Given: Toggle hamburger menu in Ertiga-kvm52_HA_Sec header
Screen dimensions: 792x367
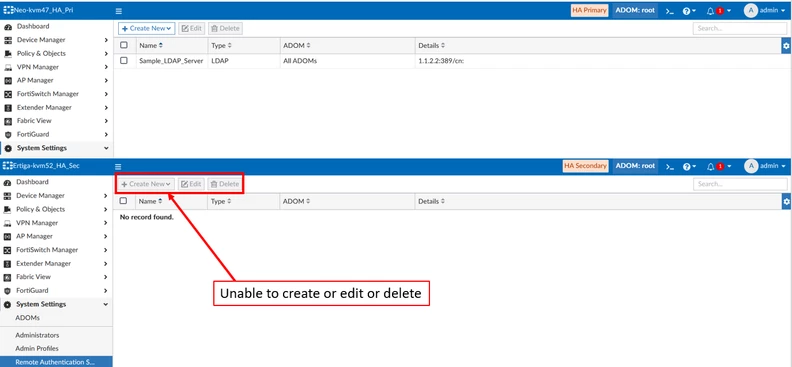Looking at the screenshot, I should tap(118, 167).
